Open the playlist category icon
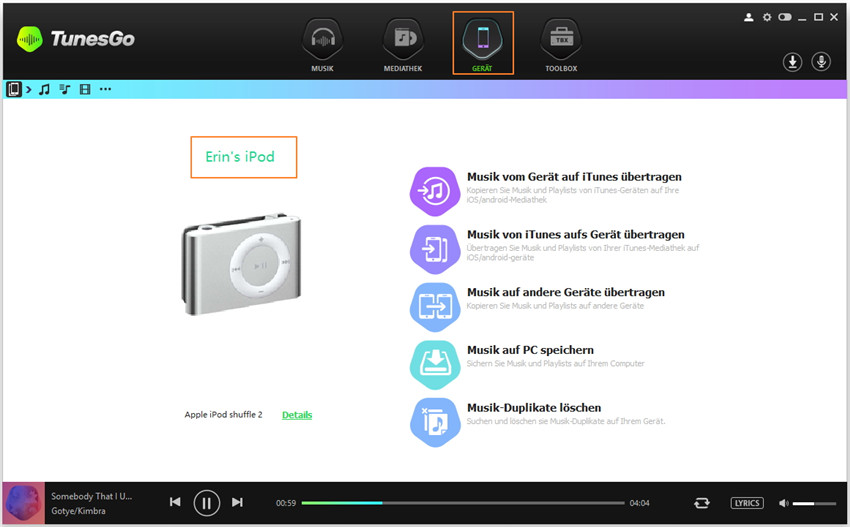 point(64,90)
